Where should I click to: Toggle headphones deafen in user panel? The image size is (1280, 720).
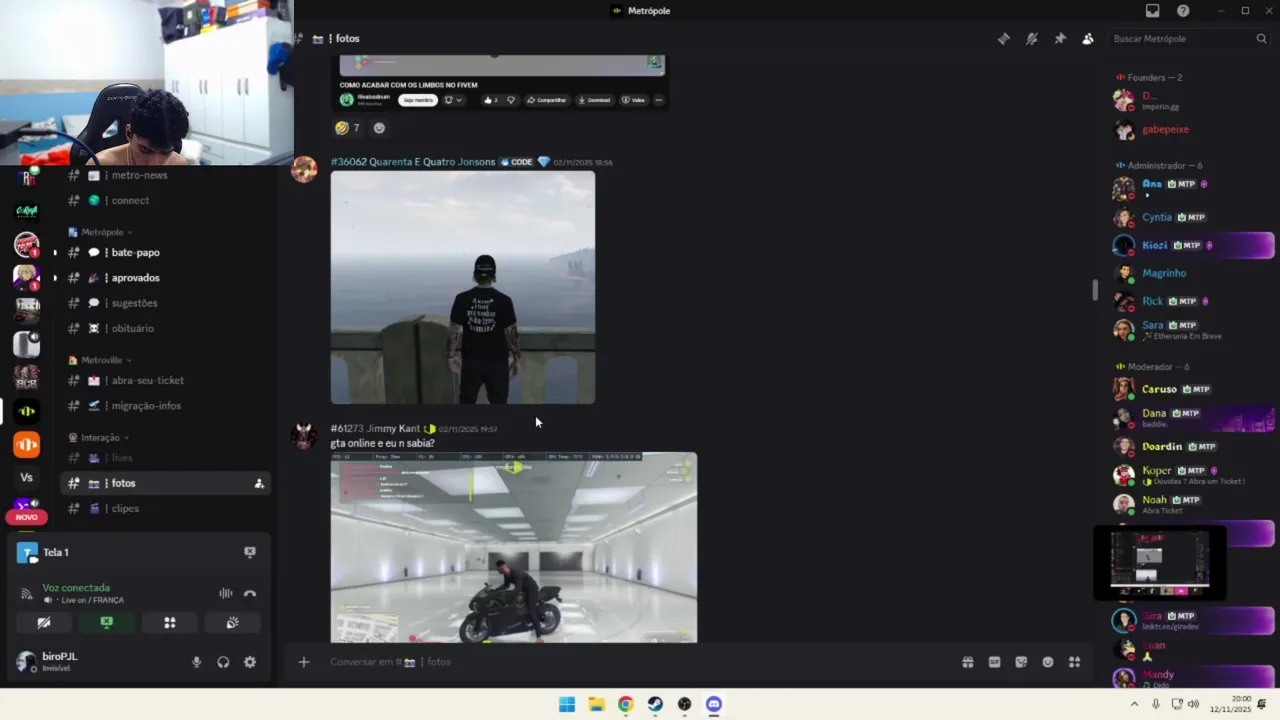(223, 662)
